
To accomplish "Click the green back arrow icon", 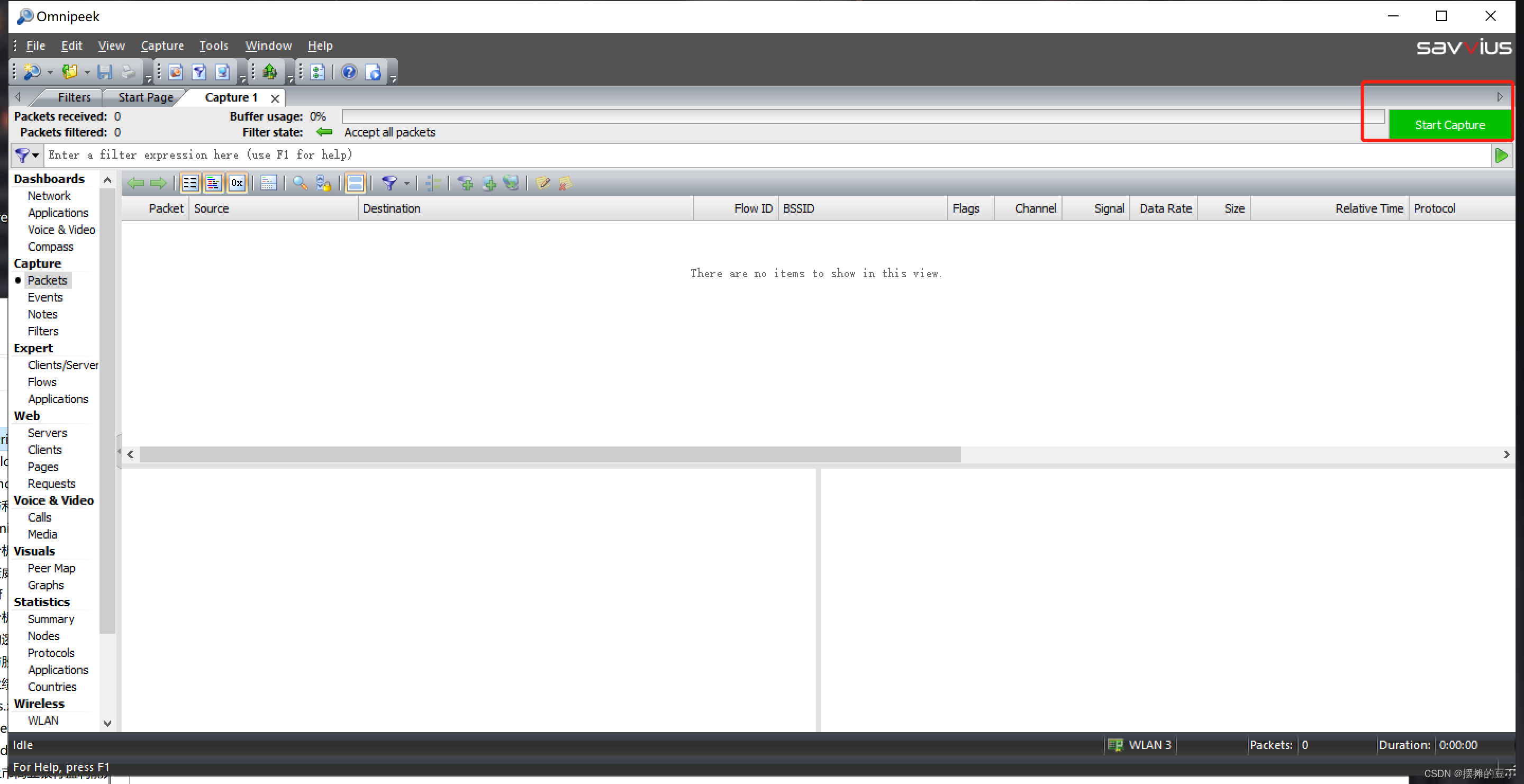I will tap(135, 183).
